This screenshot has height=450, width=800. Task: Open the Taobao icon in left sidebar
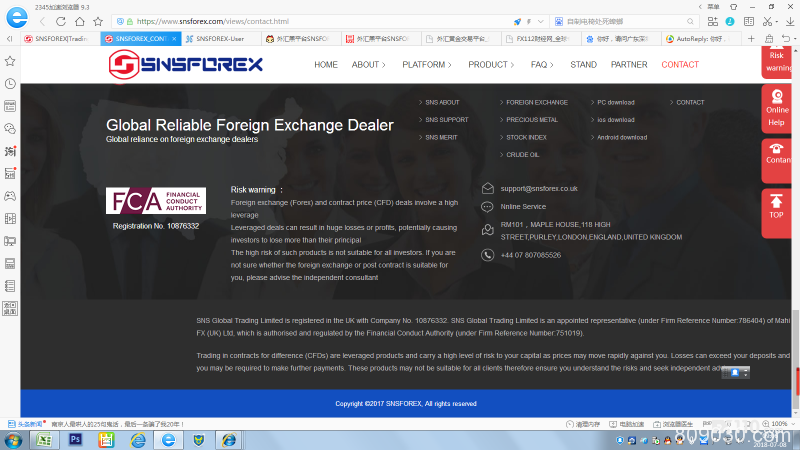[x=10, y=151]
